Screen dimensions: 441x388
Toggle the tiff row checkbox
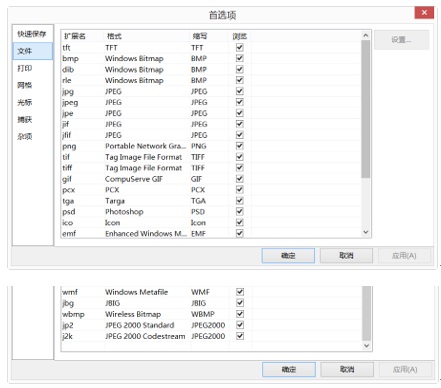(x=239, y=168)
